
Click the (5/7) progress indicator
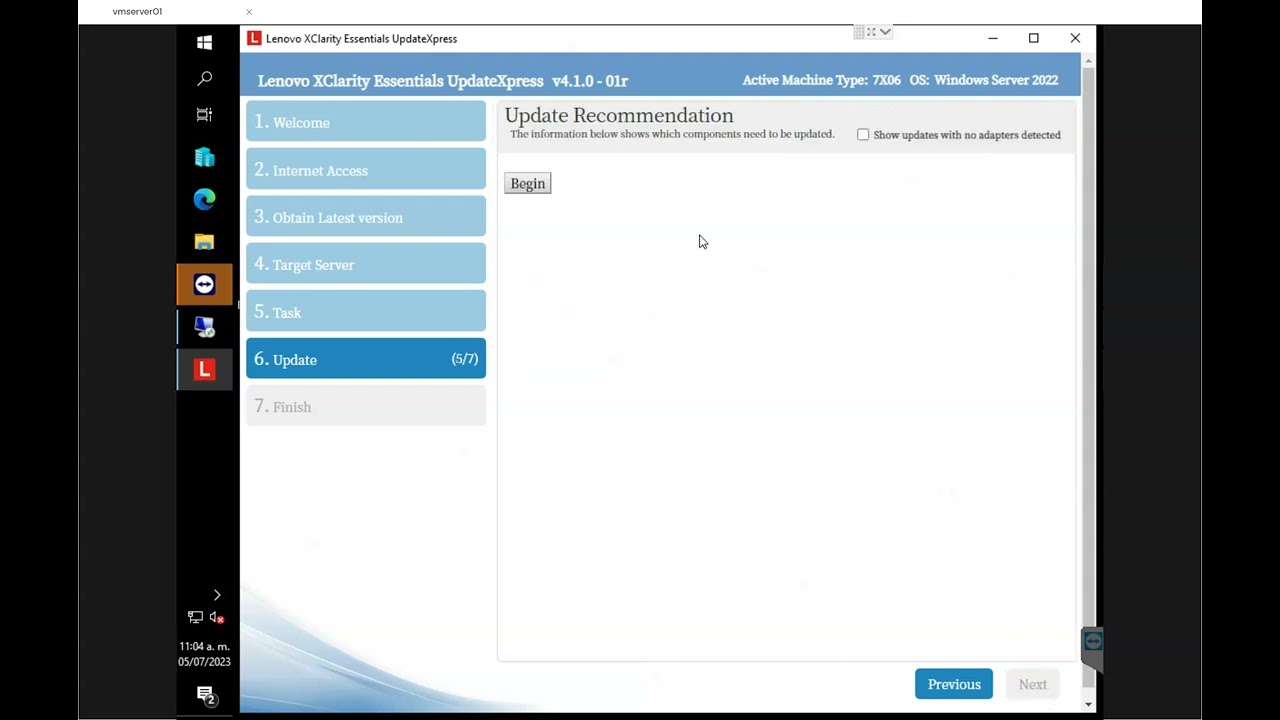click(x=465, y=359)
